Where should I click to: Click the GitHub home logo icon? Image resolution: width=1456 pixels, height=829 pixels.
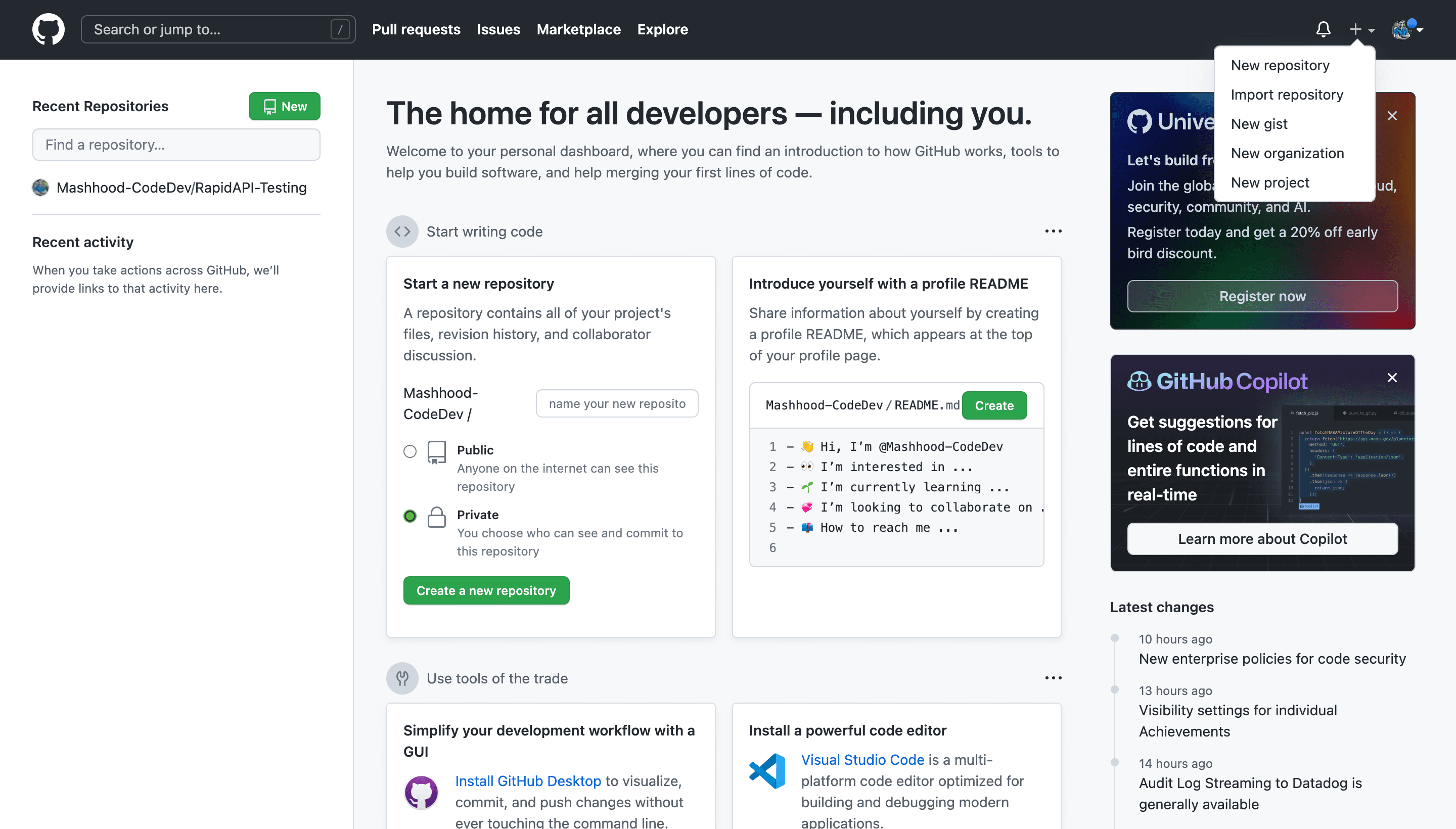48,29
